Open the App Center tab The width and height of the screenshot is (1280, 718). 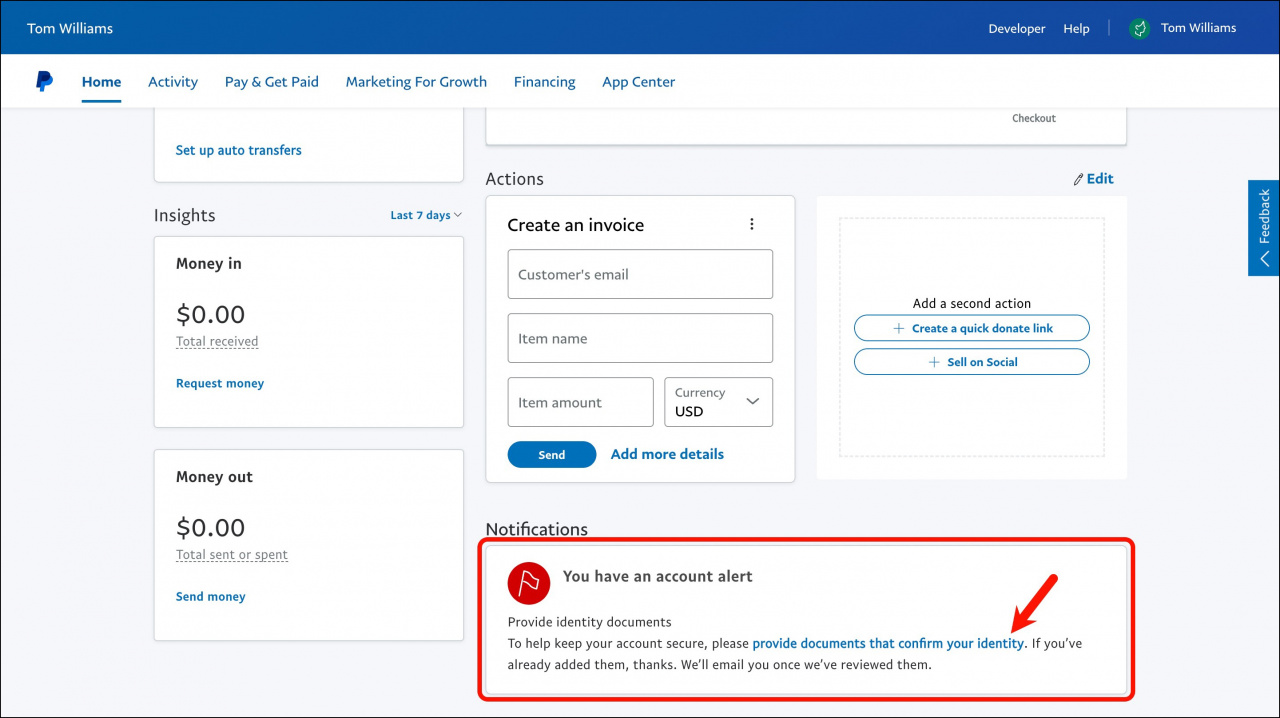tap(639, 82)
